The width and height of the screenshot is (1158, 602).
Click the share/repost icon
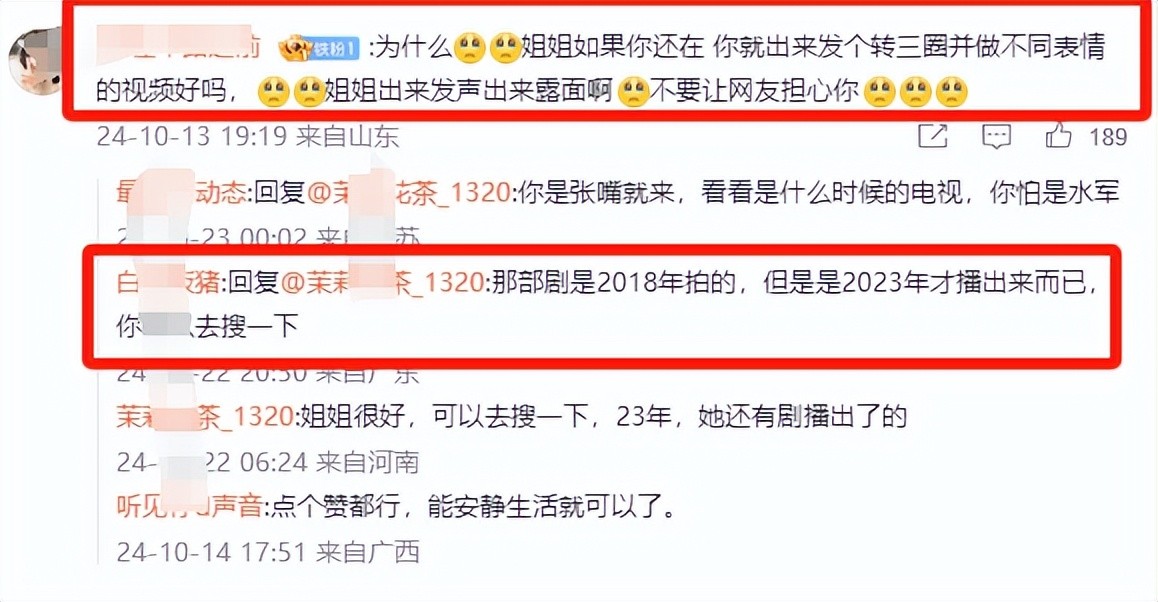point(932,136)
